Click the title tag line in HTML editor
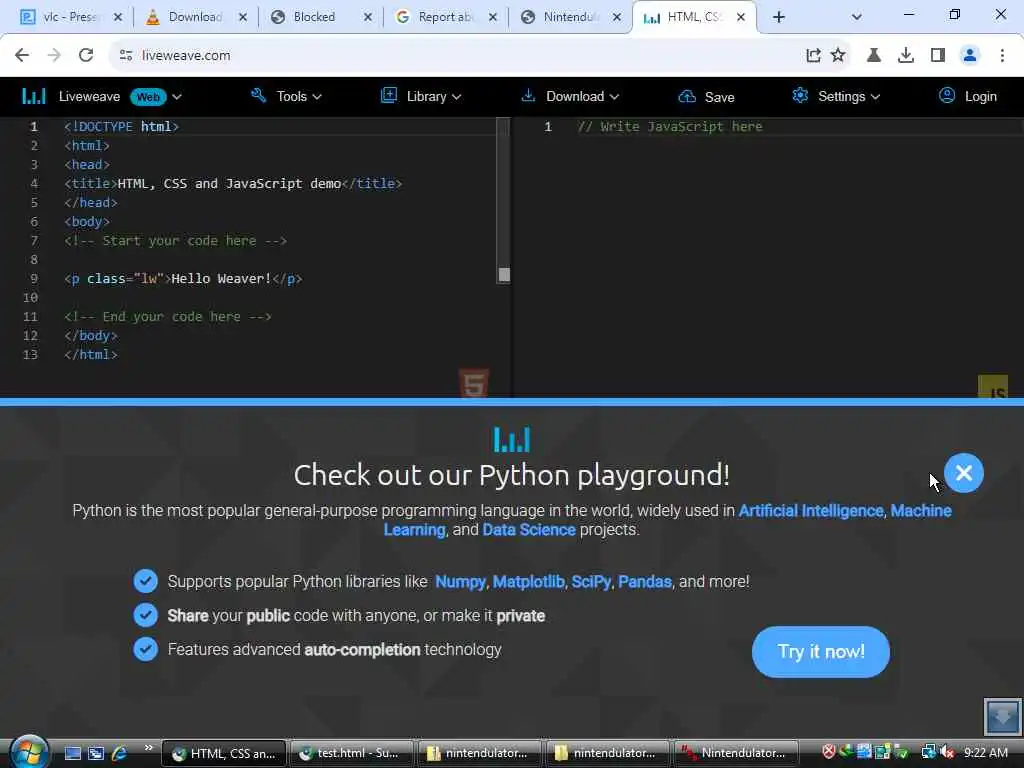The width and height of the screenshot is (1024, 768). (233, 184)
